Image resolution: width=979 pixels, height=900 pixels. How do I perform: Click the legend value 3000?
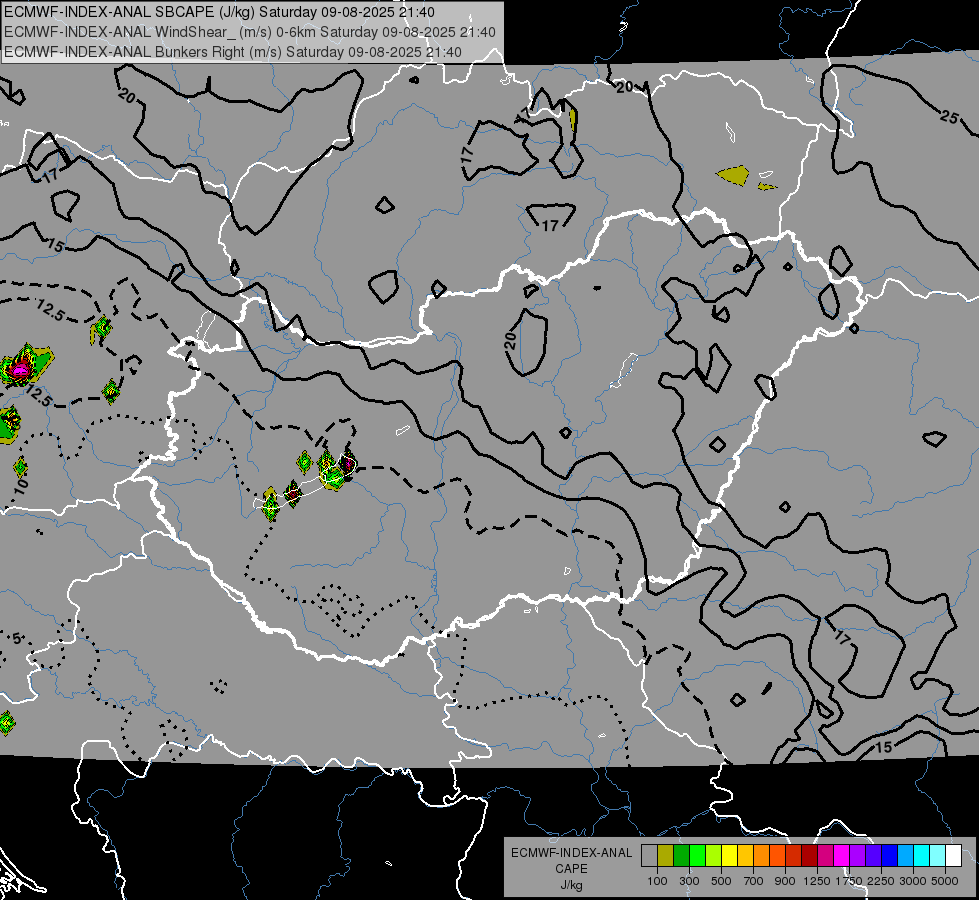tap(913, 881)
